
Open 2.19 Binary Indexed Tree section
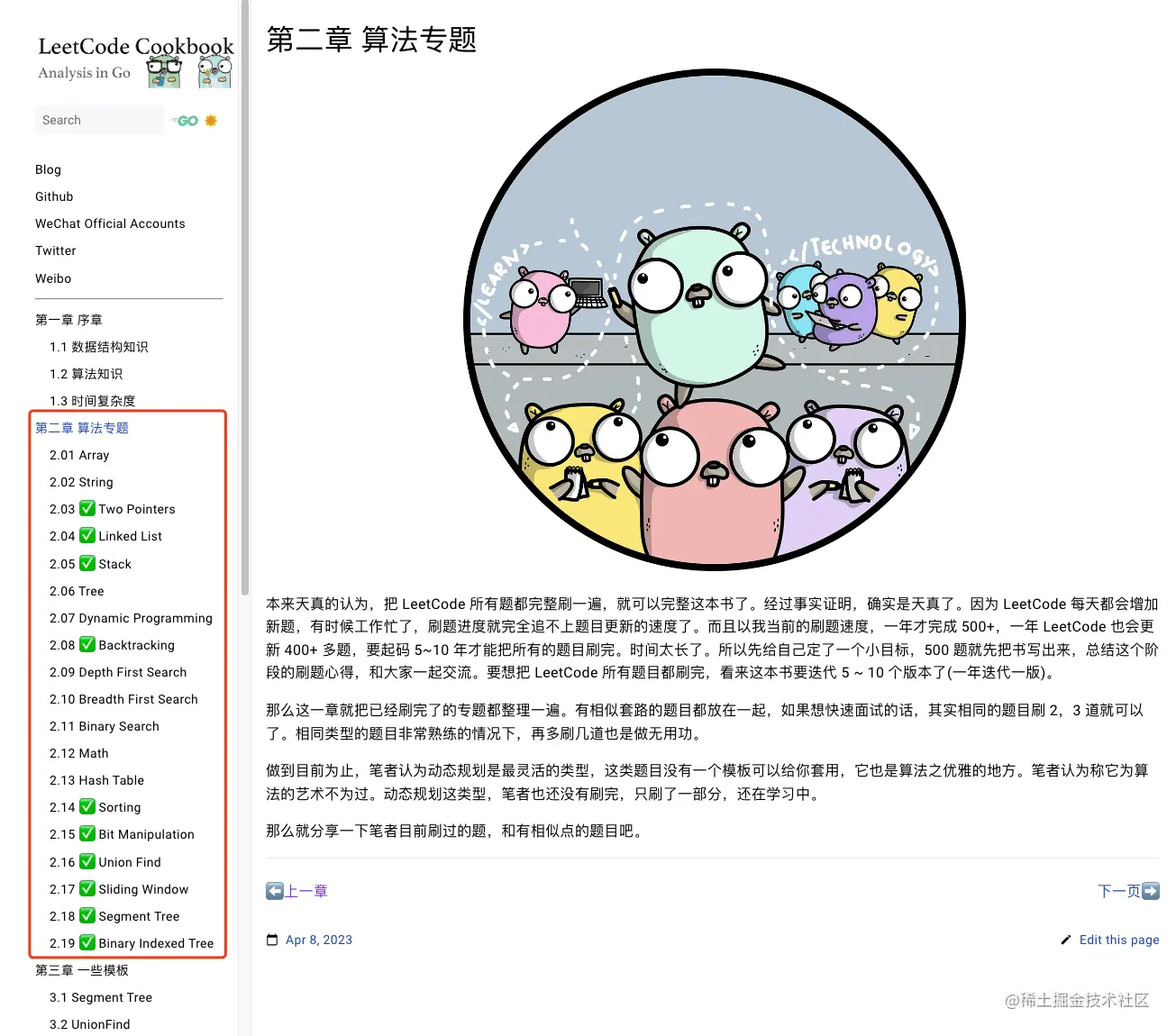tap(132, 943)
